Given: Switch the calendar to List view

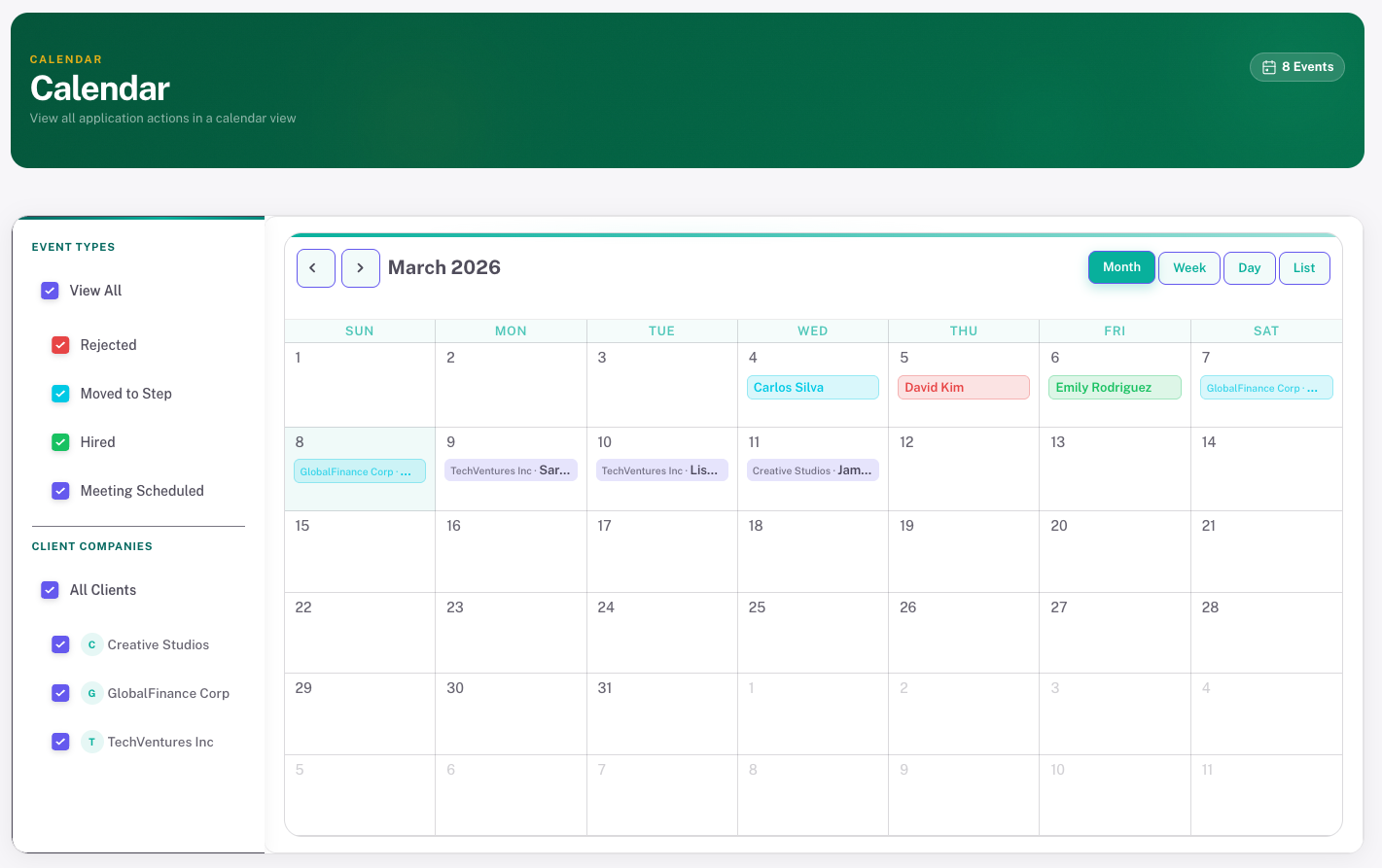Looking at the screenshot, I should click(1304, 267).
